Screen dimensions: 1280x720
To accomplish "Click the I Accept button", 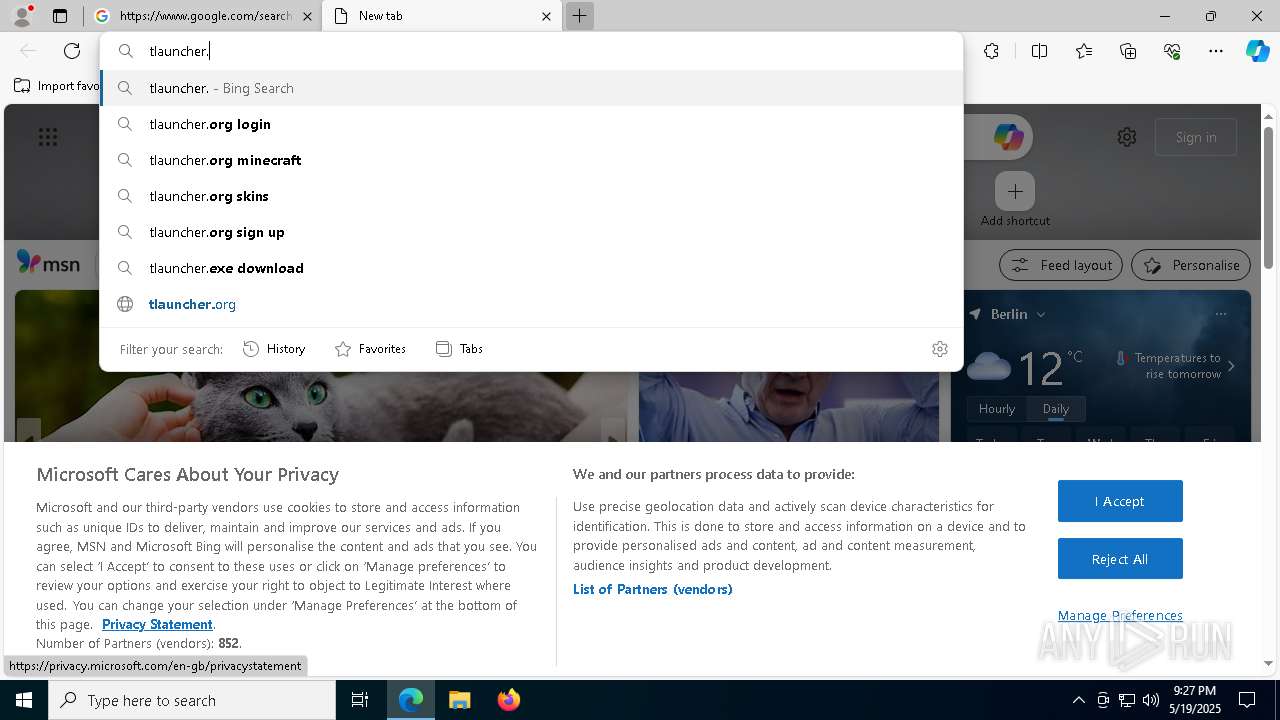I will [1120, 501].
